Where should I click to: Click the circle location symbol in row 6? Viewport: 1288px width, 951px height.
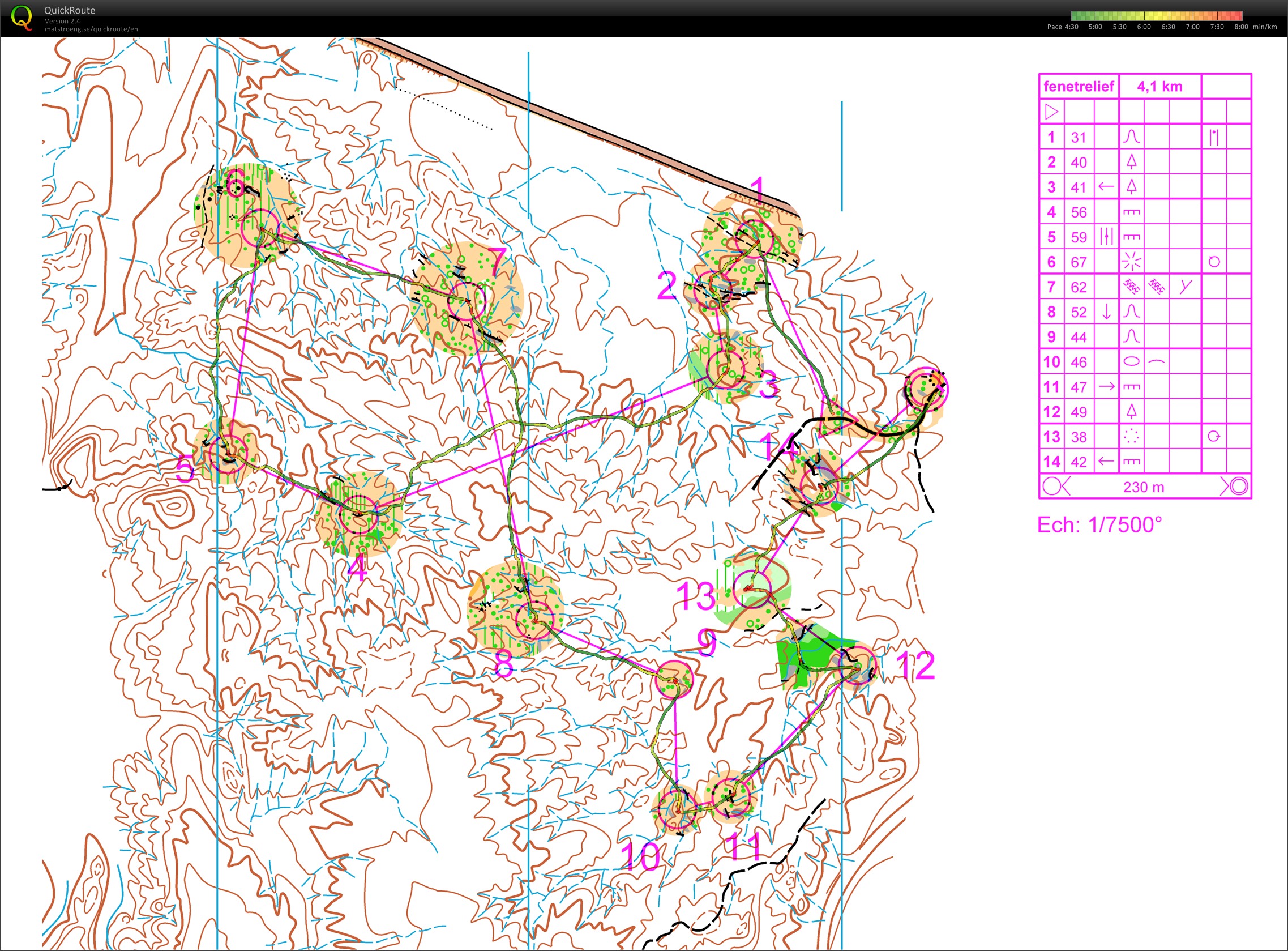1214,262
